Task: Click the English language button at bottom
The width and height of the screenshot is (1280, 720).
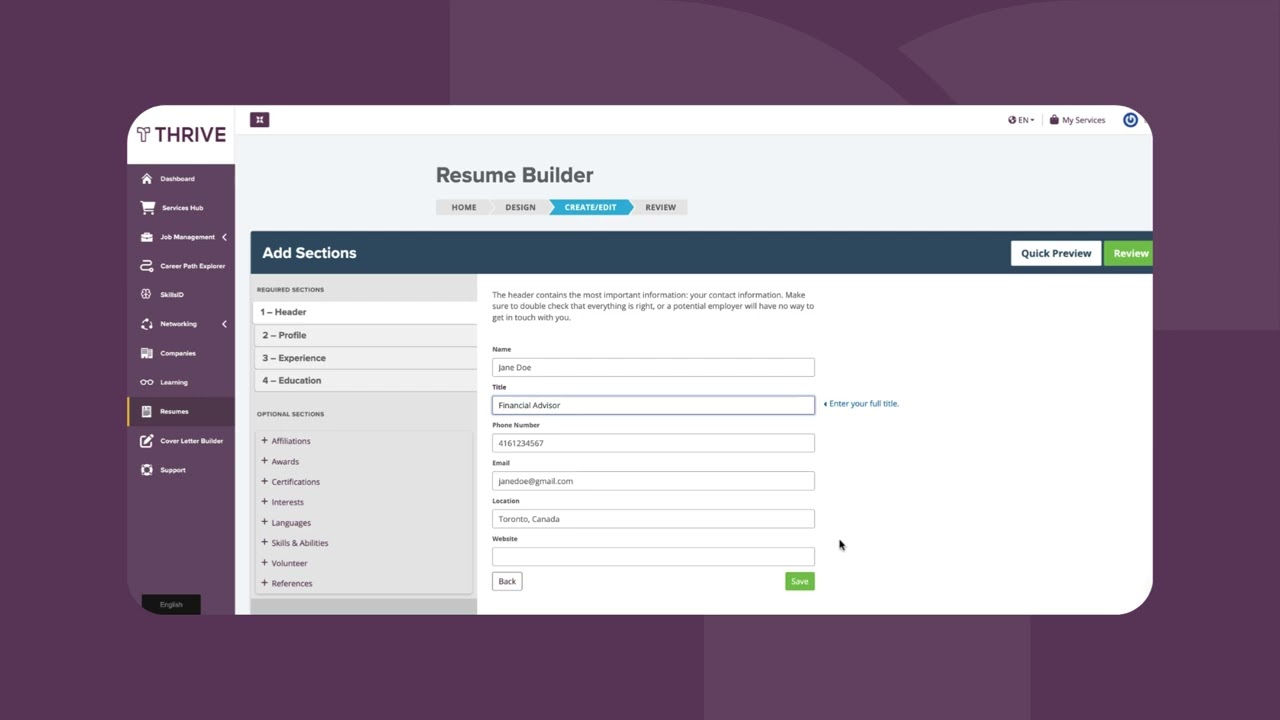Action: (x=171, y=604)
